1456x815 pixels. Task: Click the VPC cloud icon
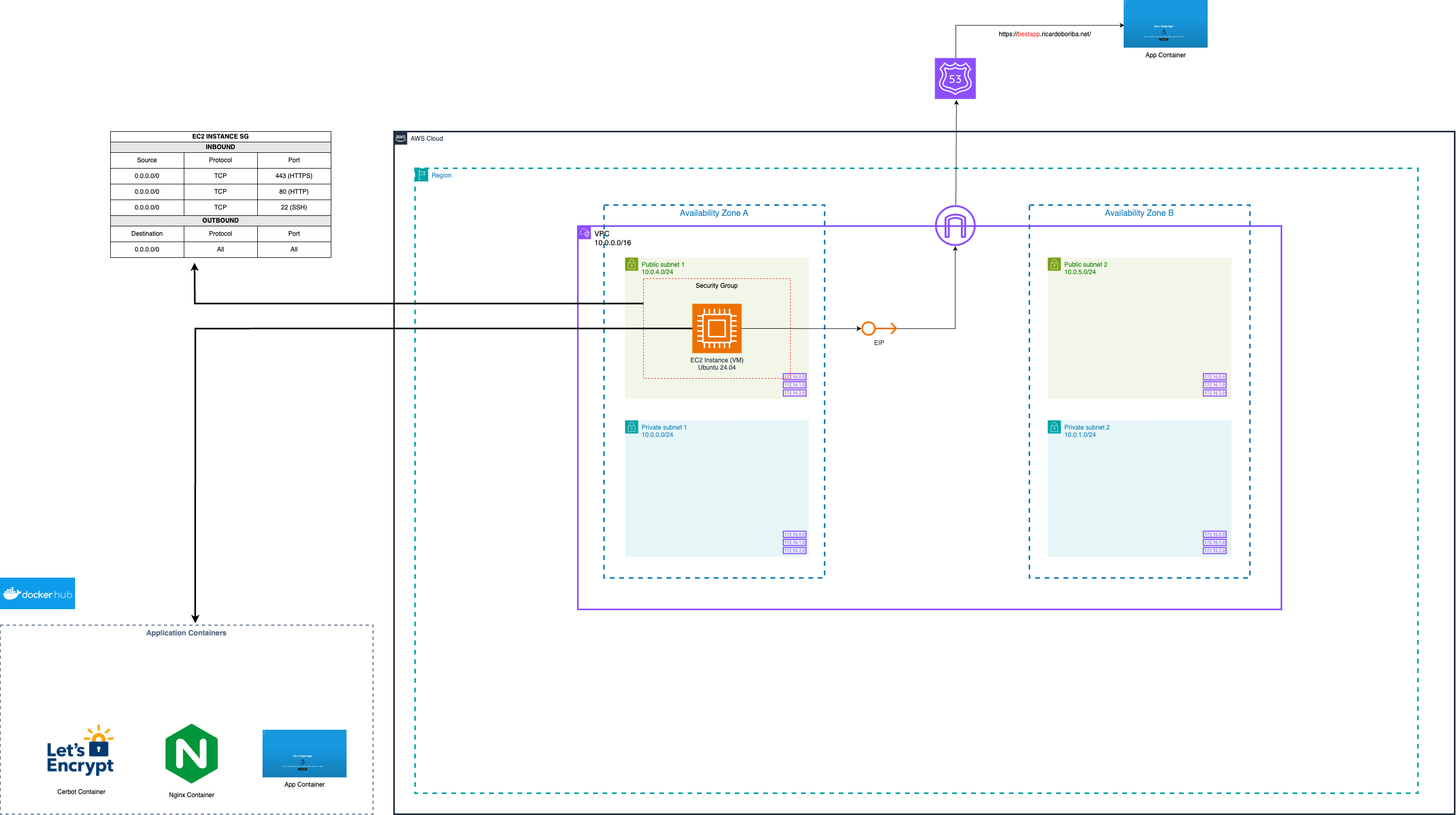(584, 233)
